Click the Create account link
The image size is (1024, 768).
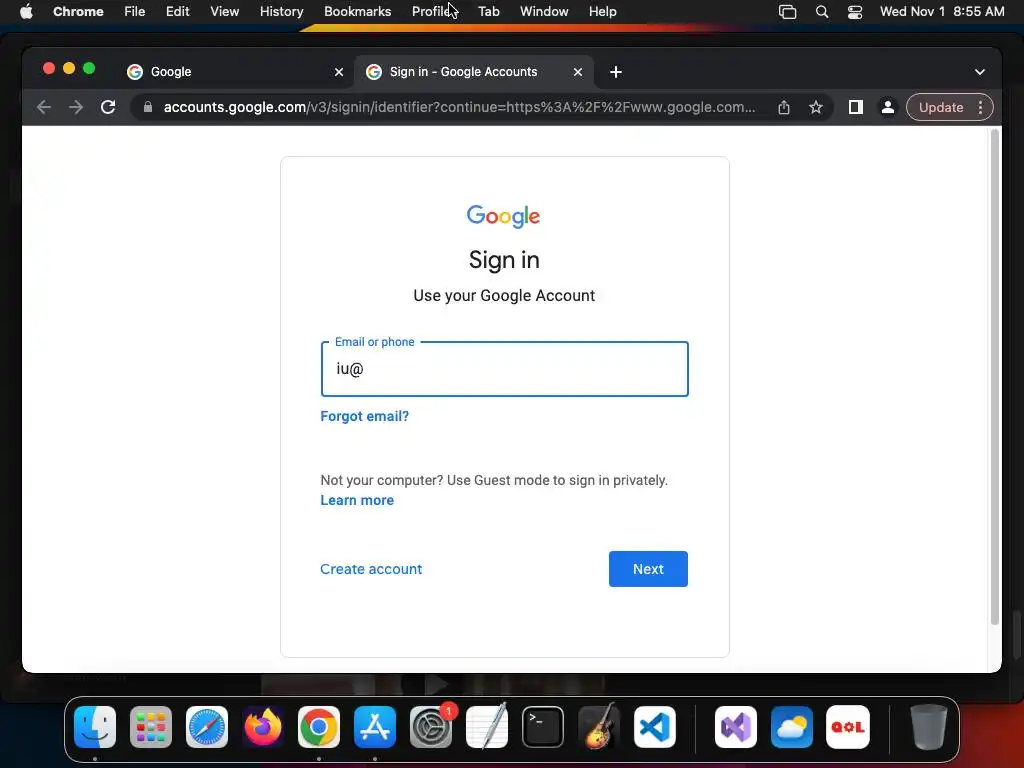pos(371,569)
